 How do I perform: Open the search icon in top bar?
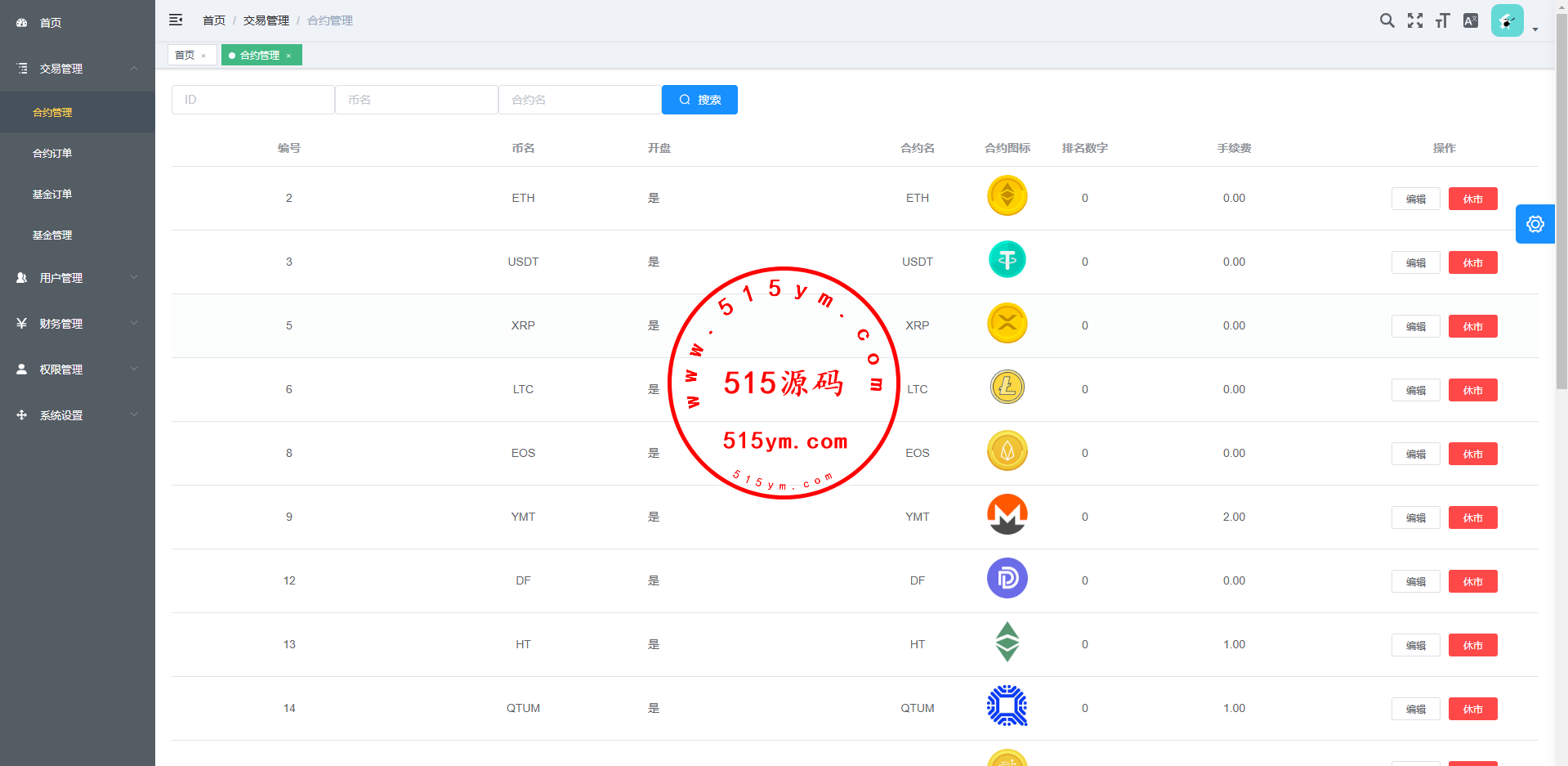[x=1387, y=20]
